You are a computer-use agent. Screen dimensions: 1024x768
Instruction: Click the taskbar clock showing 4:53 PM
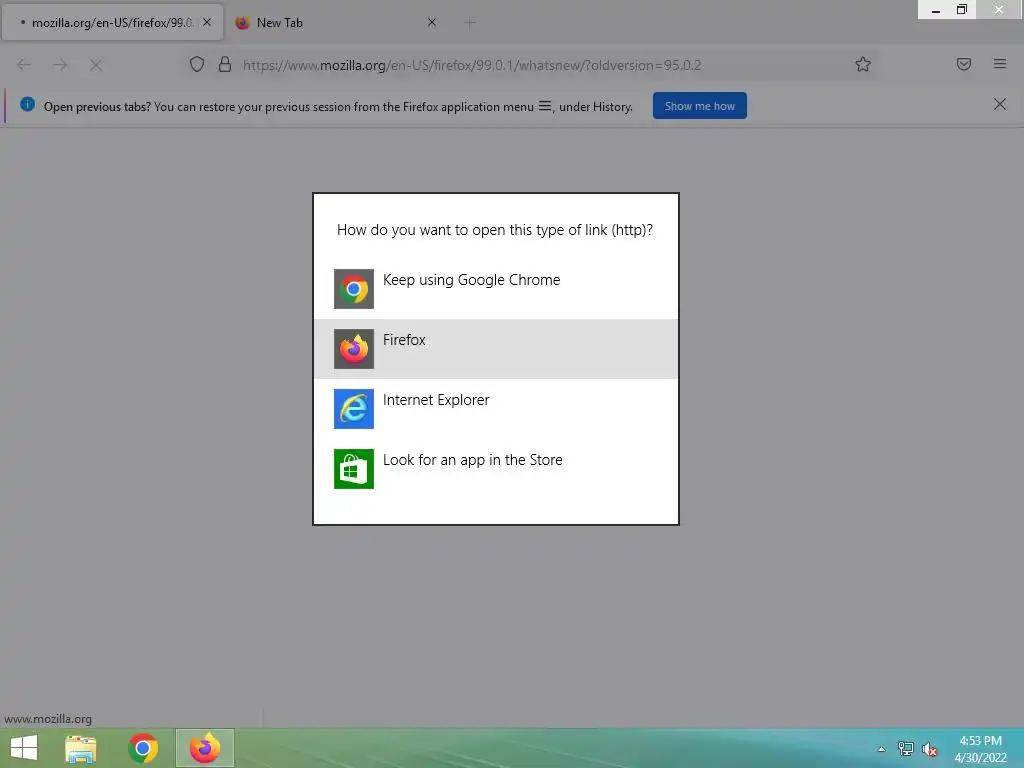pos(980,749)
